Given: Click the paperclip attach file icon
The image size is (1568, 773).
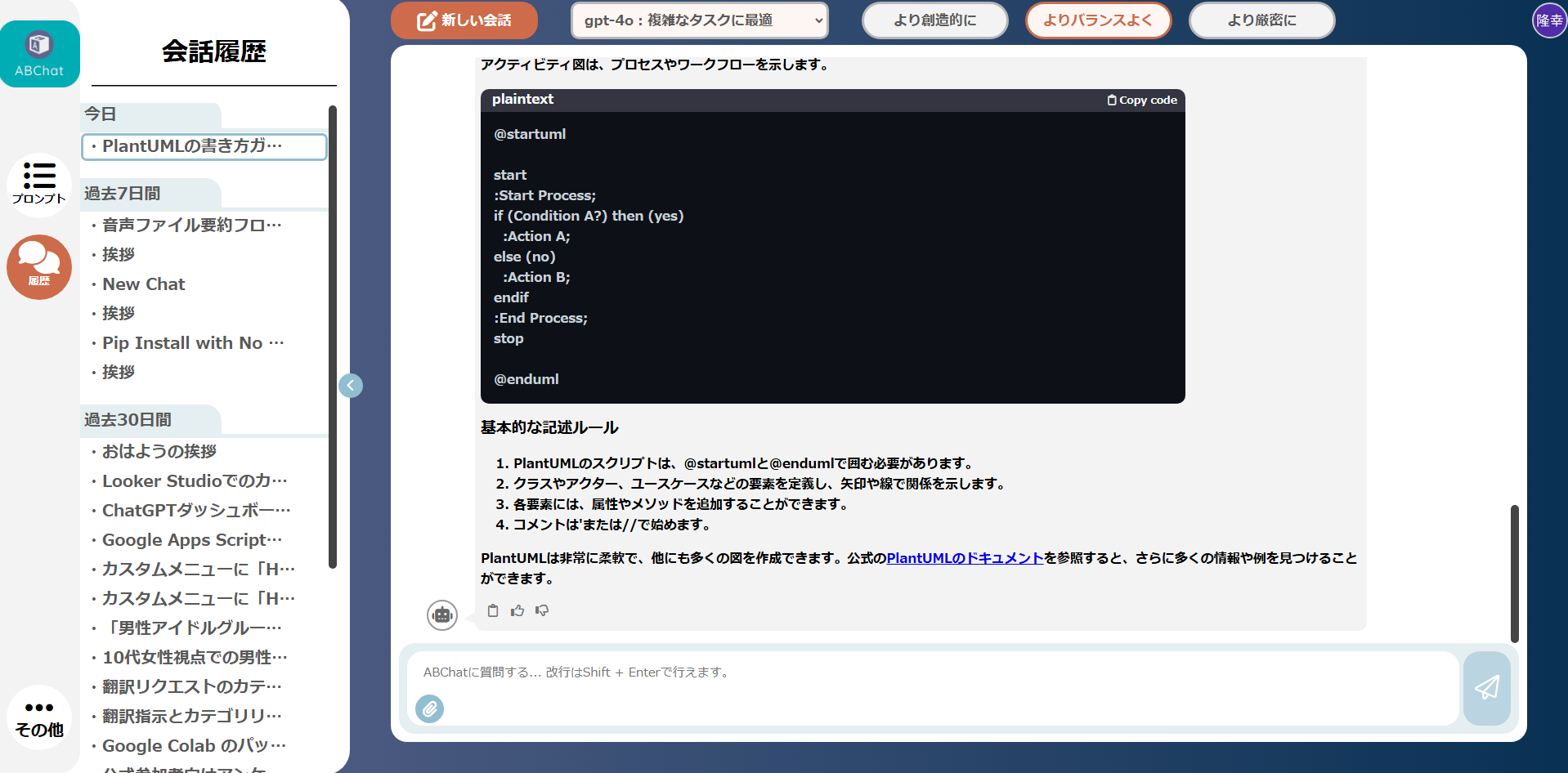Looking at the screenshot, I should pyautogui.click(x=429, y=708).
